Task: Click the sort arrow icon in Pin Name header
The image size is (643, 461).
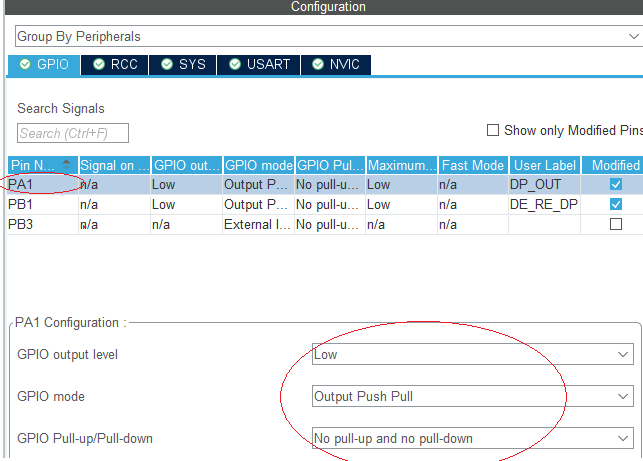Action: (67, 164)
